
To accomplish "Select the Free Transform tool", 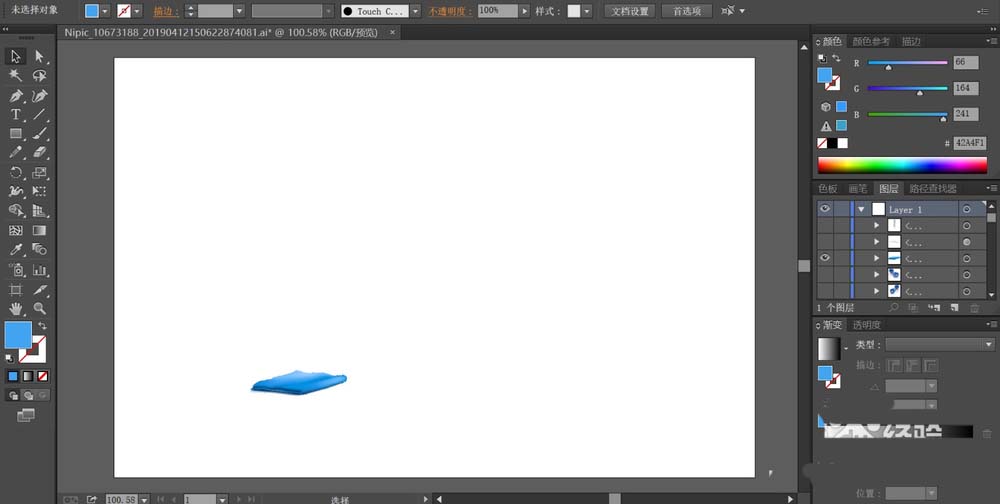I will 40,191.
